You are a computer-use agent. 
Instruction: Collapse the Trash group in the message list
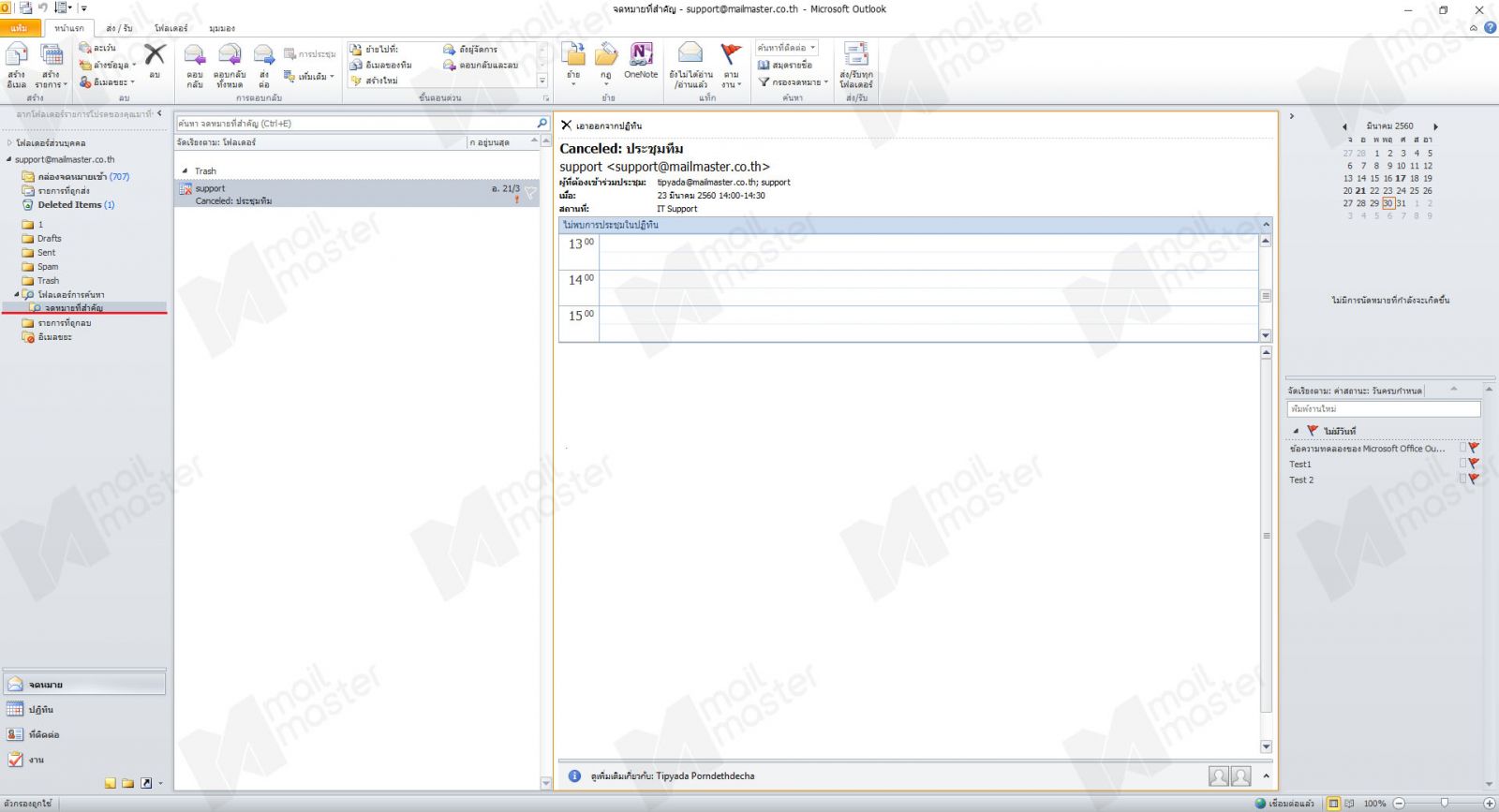(185, 171)
